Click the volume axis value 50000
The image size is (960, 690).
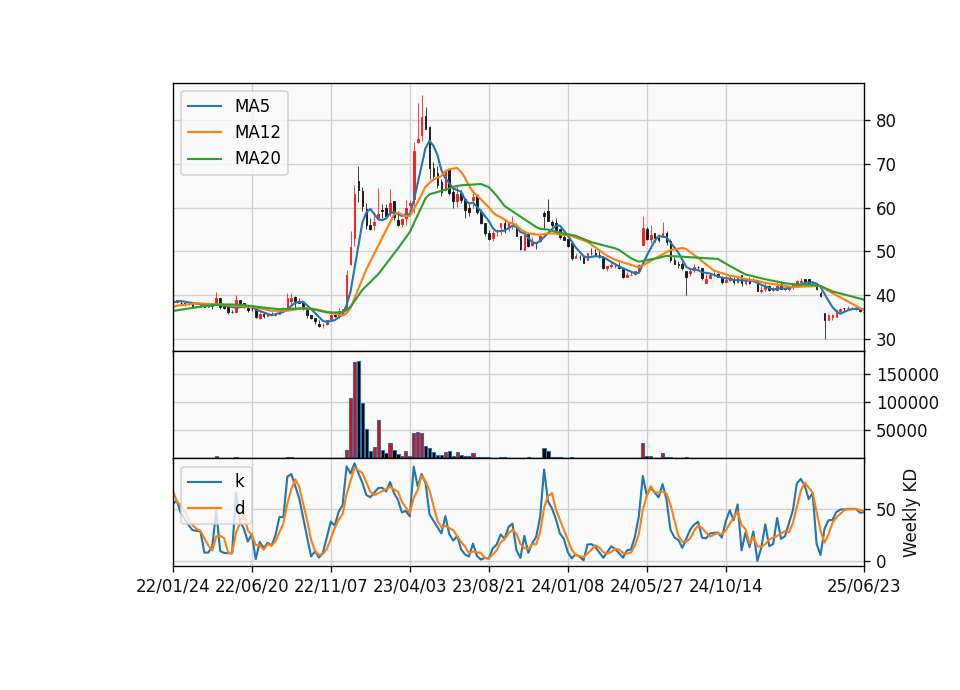(902, 431)
